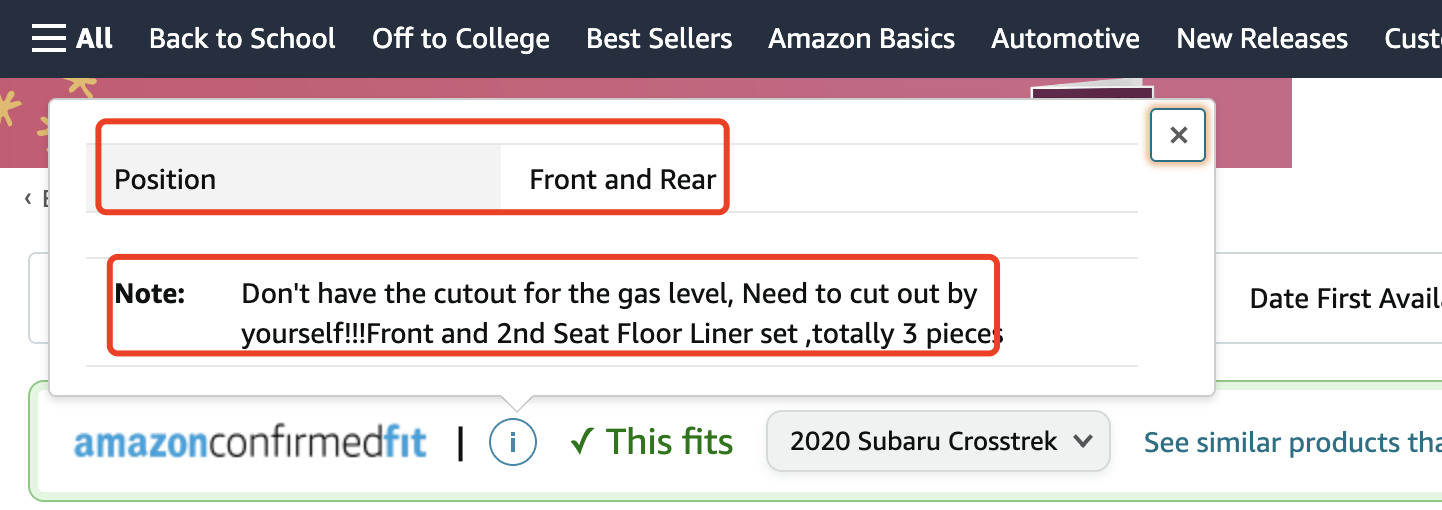Click the 'Date First Available' label
The width and height of the screenshot is (1442, 510).
(1345, 298)
